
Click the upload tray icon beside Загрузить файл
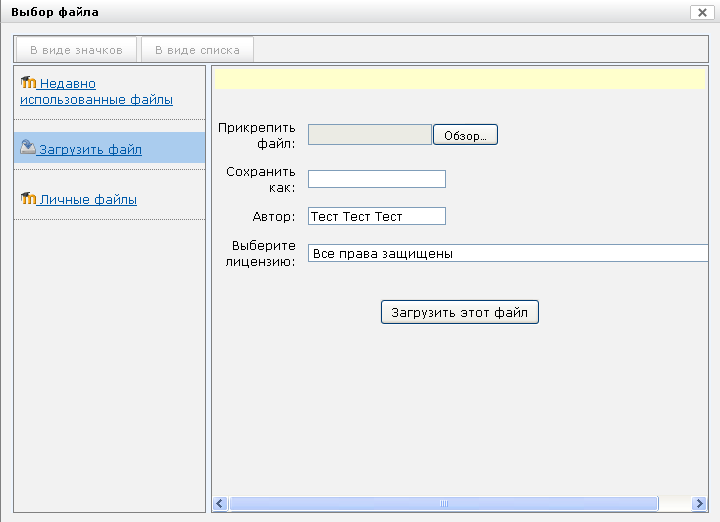(28, 147)
